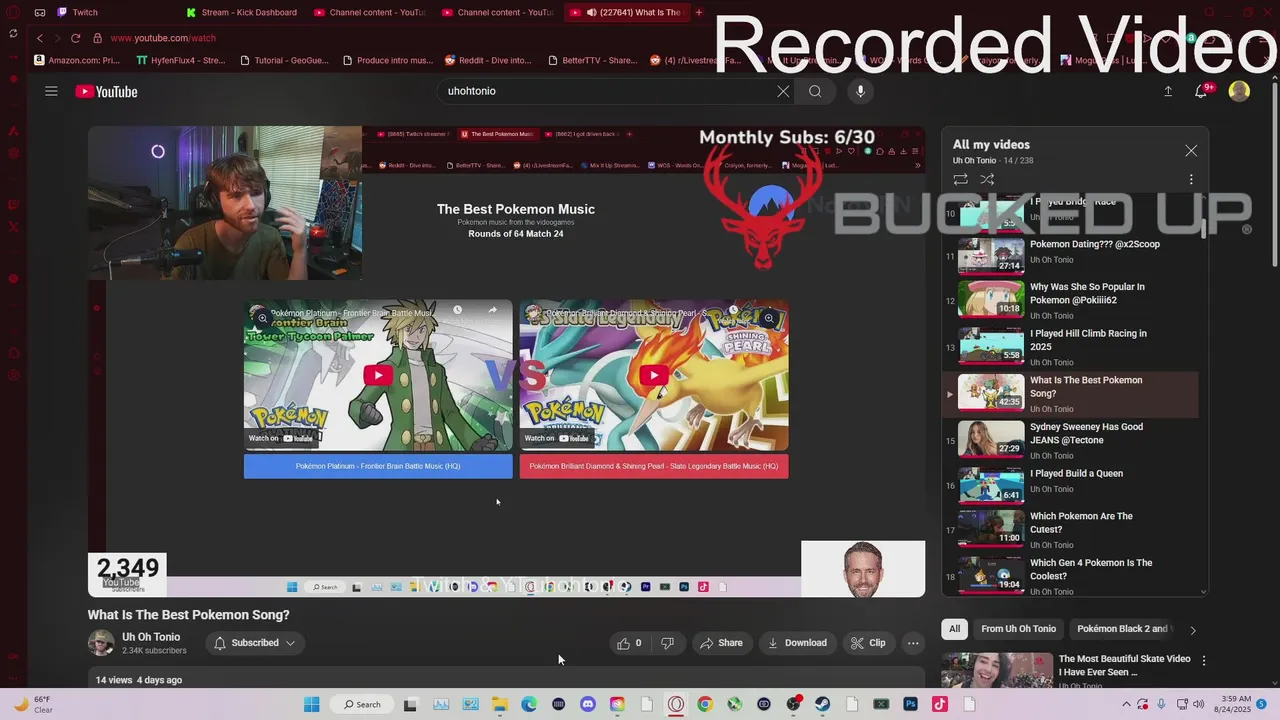Open Google Chrome from the taskbar
This screenshot has width=1280, height=720.
(705, 704)
